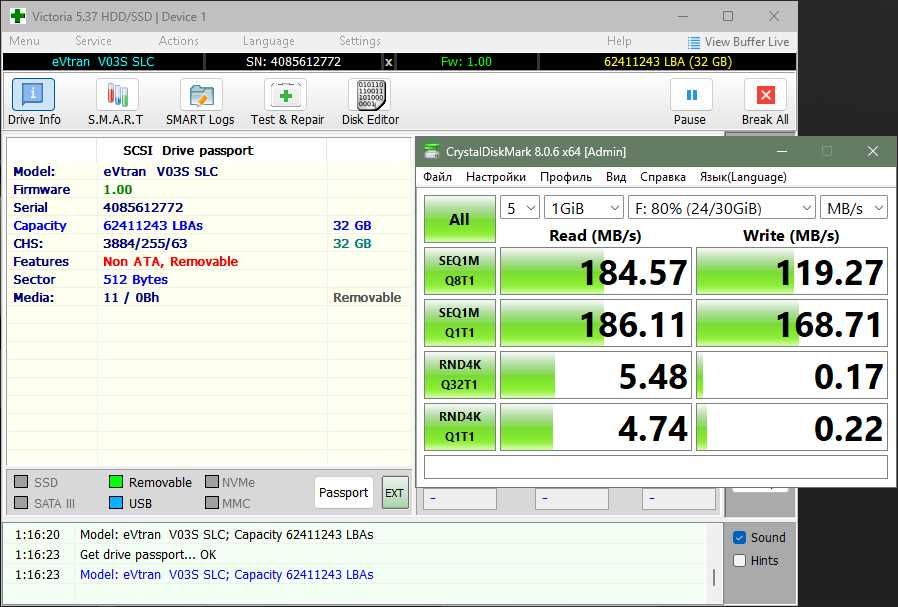The height and width of the screenshot is (607, 898).
Task: Run the RND4K Q1T1 test
Action: pyautogui.click(x=460, y=427)
